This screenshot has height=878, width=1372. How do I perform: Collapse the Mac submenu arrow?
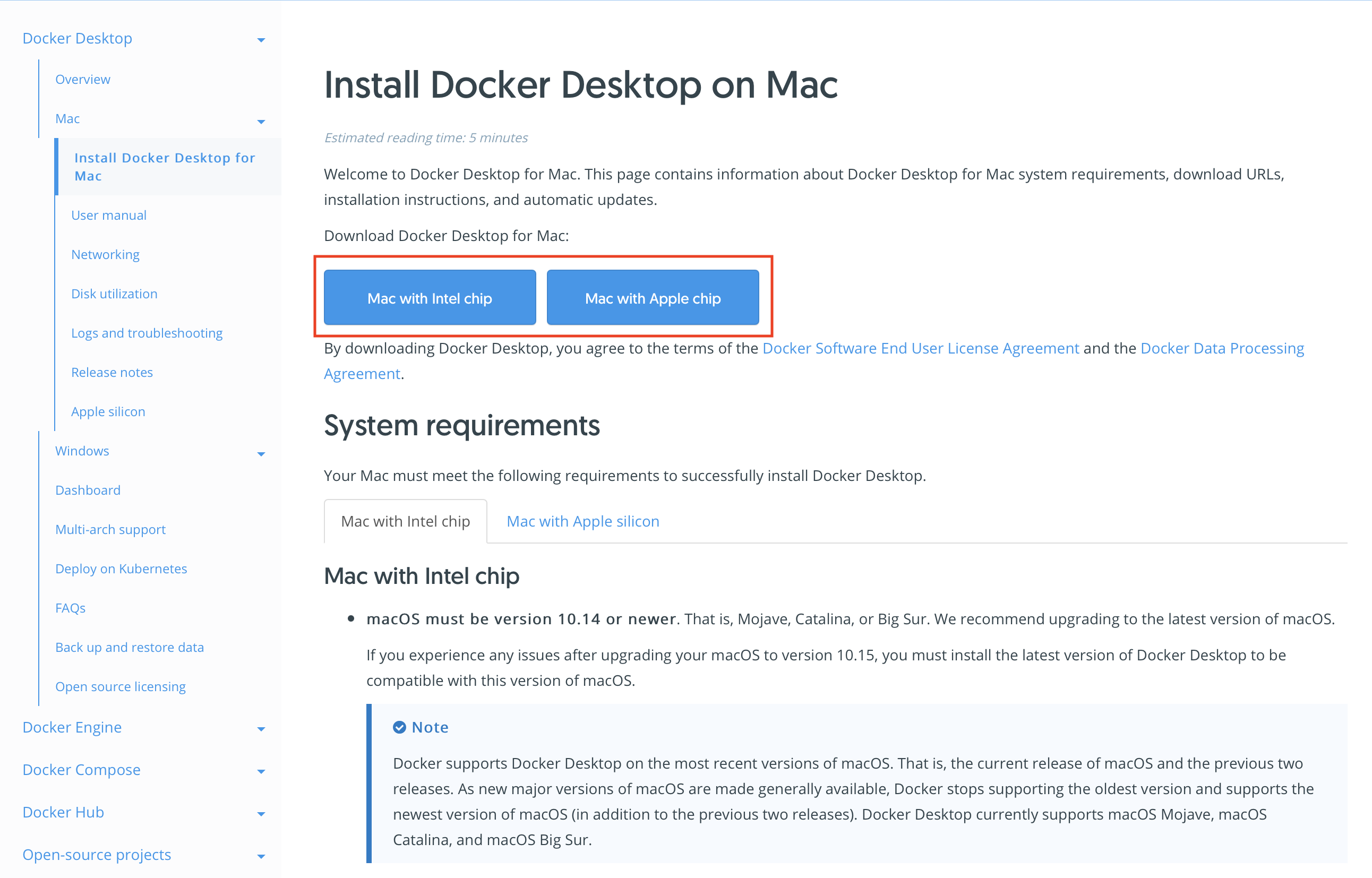tap(261, 122)
